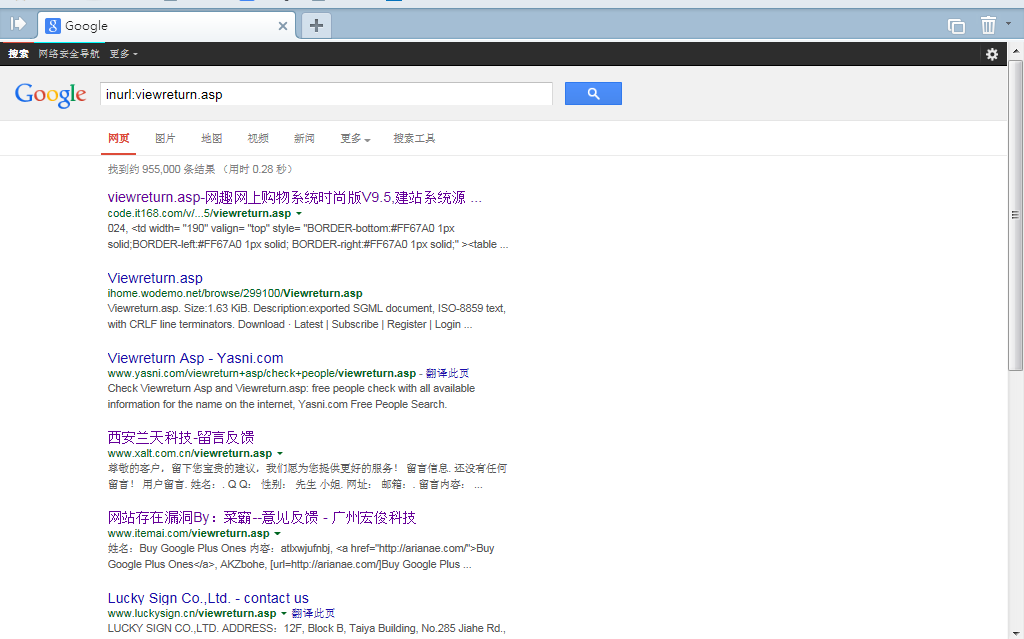Click the scrollbar up arrow

point(1016,50)
